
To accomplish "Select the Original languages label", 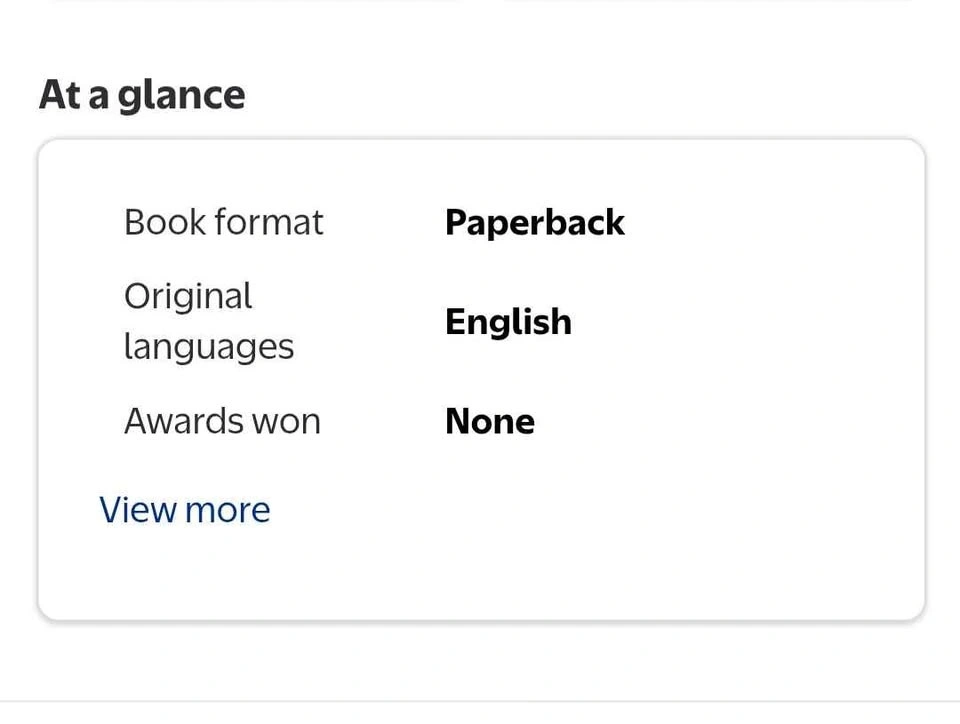I will [x=208, y=321].
